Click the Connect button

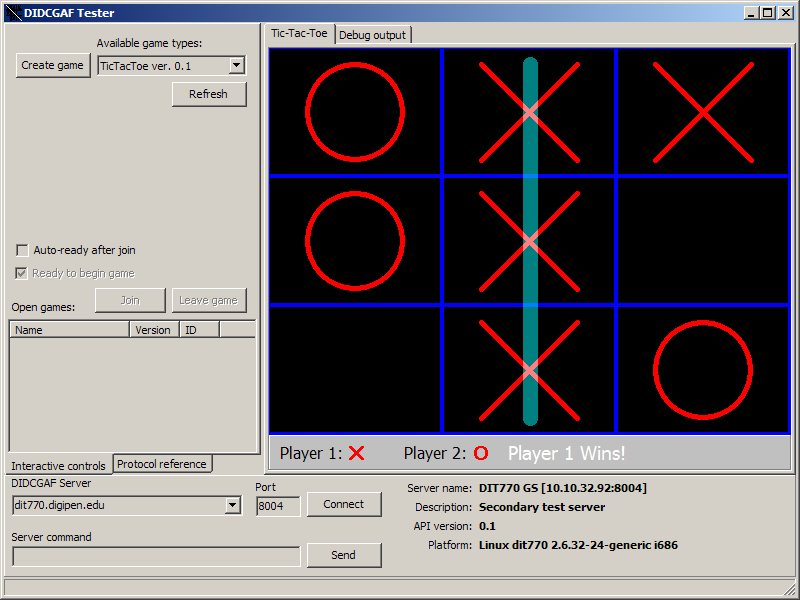[344, 504]
